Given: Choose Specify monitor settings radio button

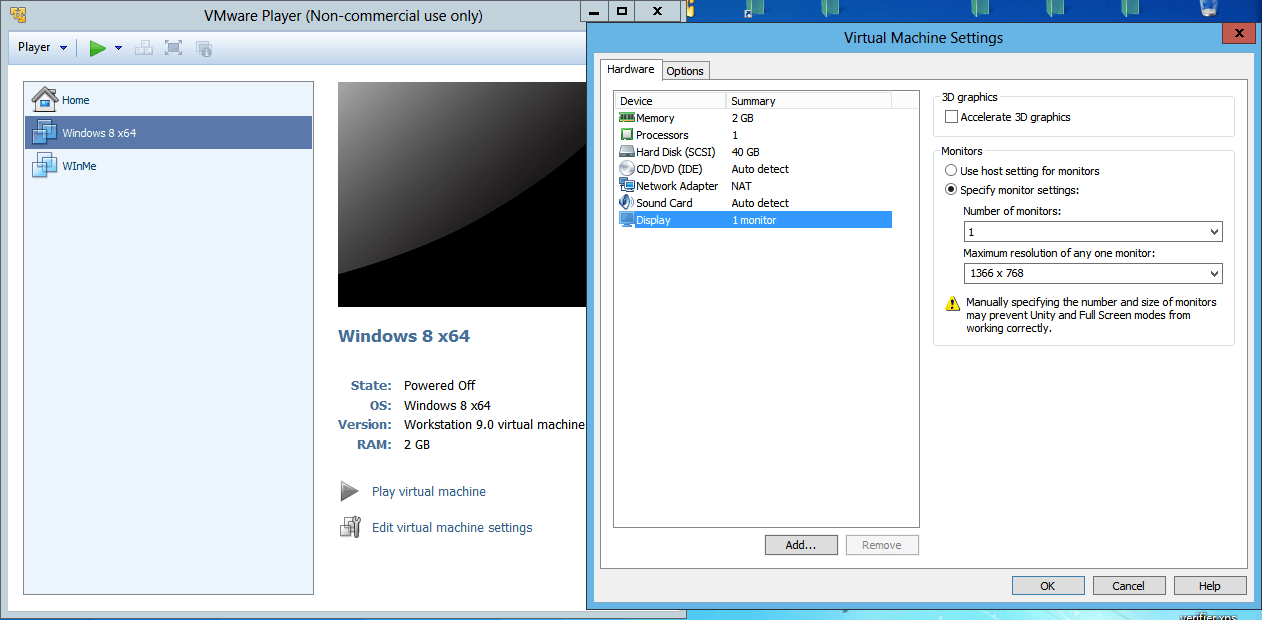Looking at the screenshot, I should coord(951,190).
